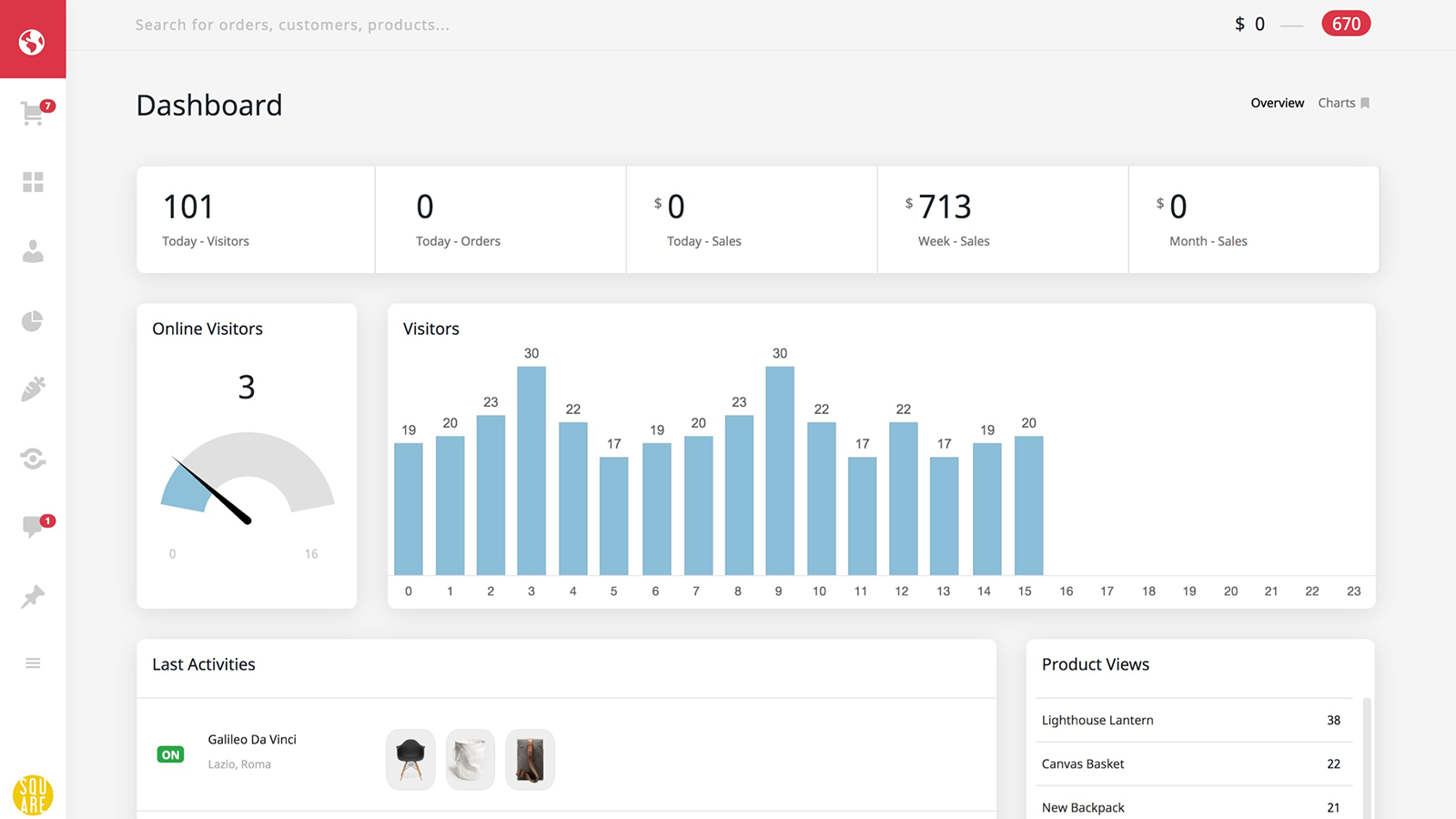Screen dimensions: 1456x819
Task: Click the Today - Orders stat card
Action: (x=500, y=219)
